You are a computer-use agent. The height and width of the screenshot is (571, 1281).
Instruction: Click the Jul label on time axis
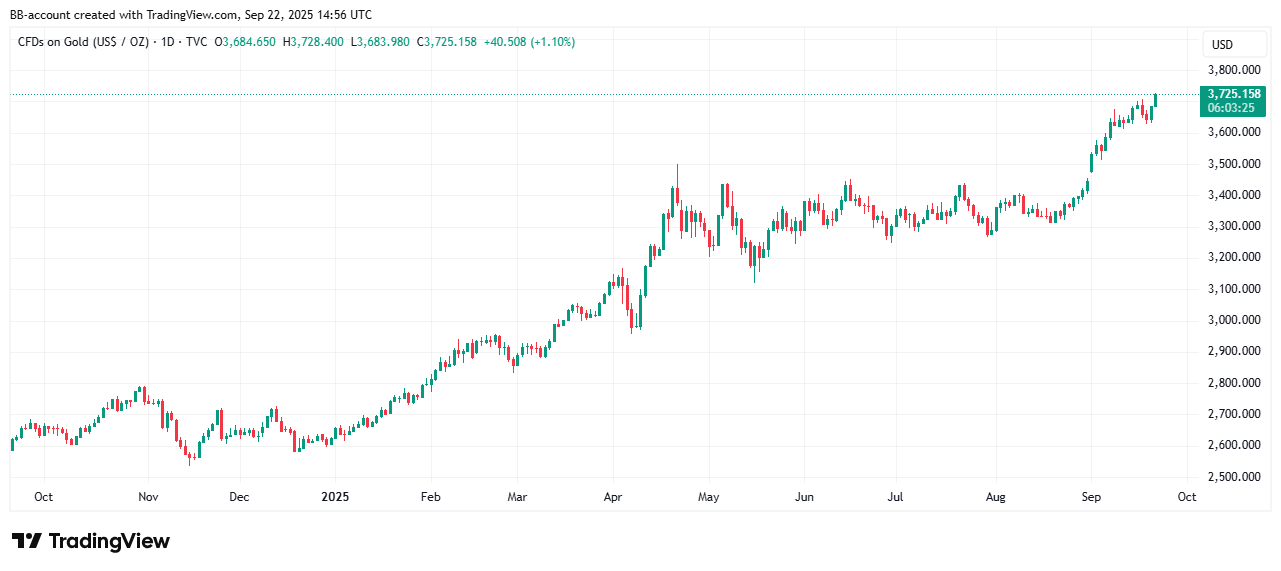point(895,496)
